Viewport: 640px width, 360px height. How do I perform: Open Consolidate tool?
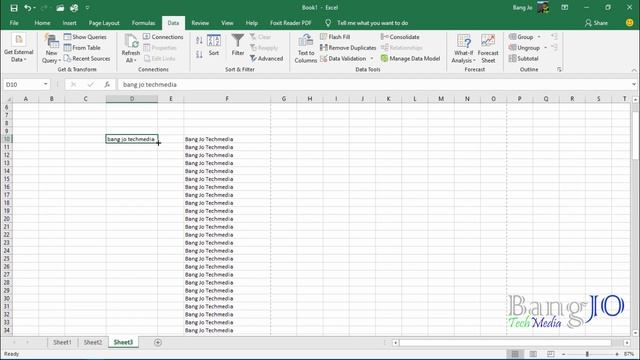coord(400,37)
